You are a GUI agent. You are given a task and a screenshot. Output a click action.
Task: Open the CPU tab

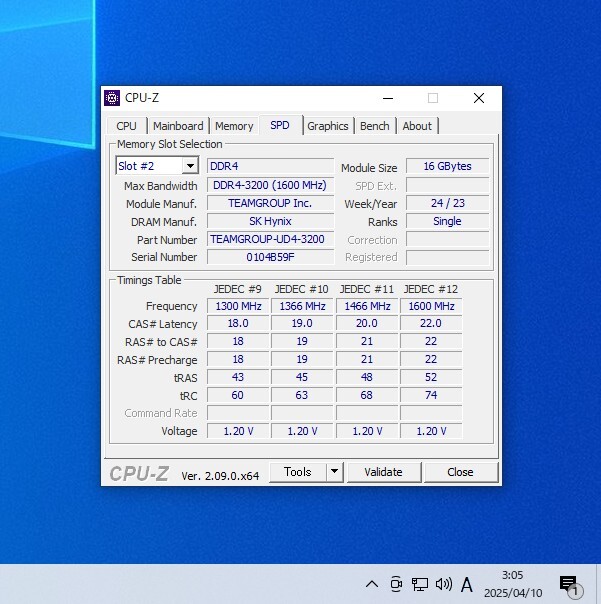[126, 126]
